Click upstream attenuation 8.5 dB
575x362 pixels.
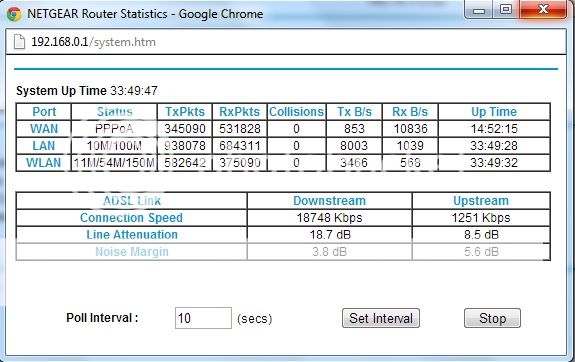click(x=481, y=234)
